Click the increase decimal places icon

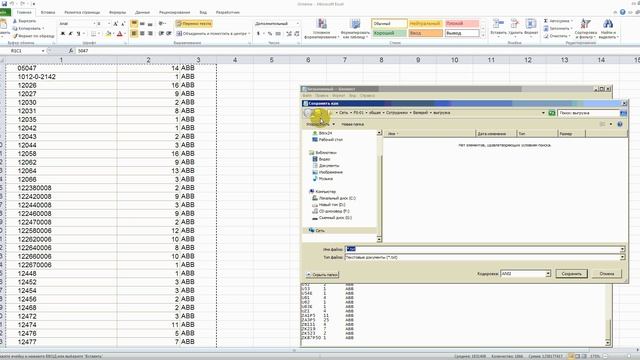coord(289,33)
